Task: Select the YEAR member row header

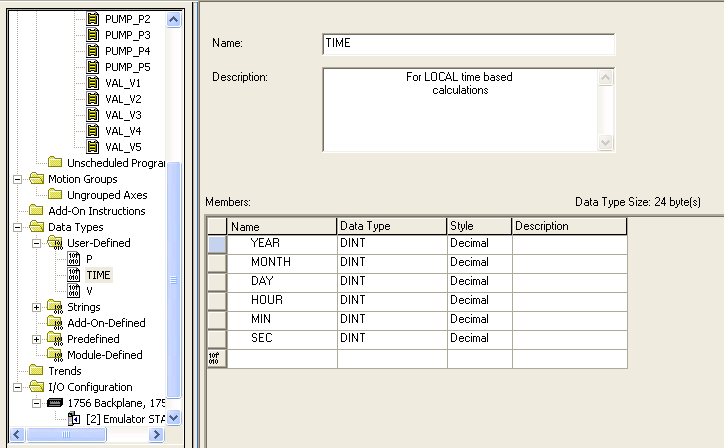Action: tap(217, 244)
